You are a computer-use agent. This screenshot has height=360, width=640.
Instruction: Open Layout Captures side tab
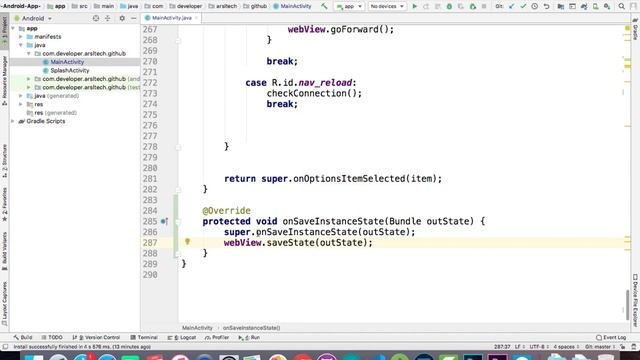pos(4,303)
